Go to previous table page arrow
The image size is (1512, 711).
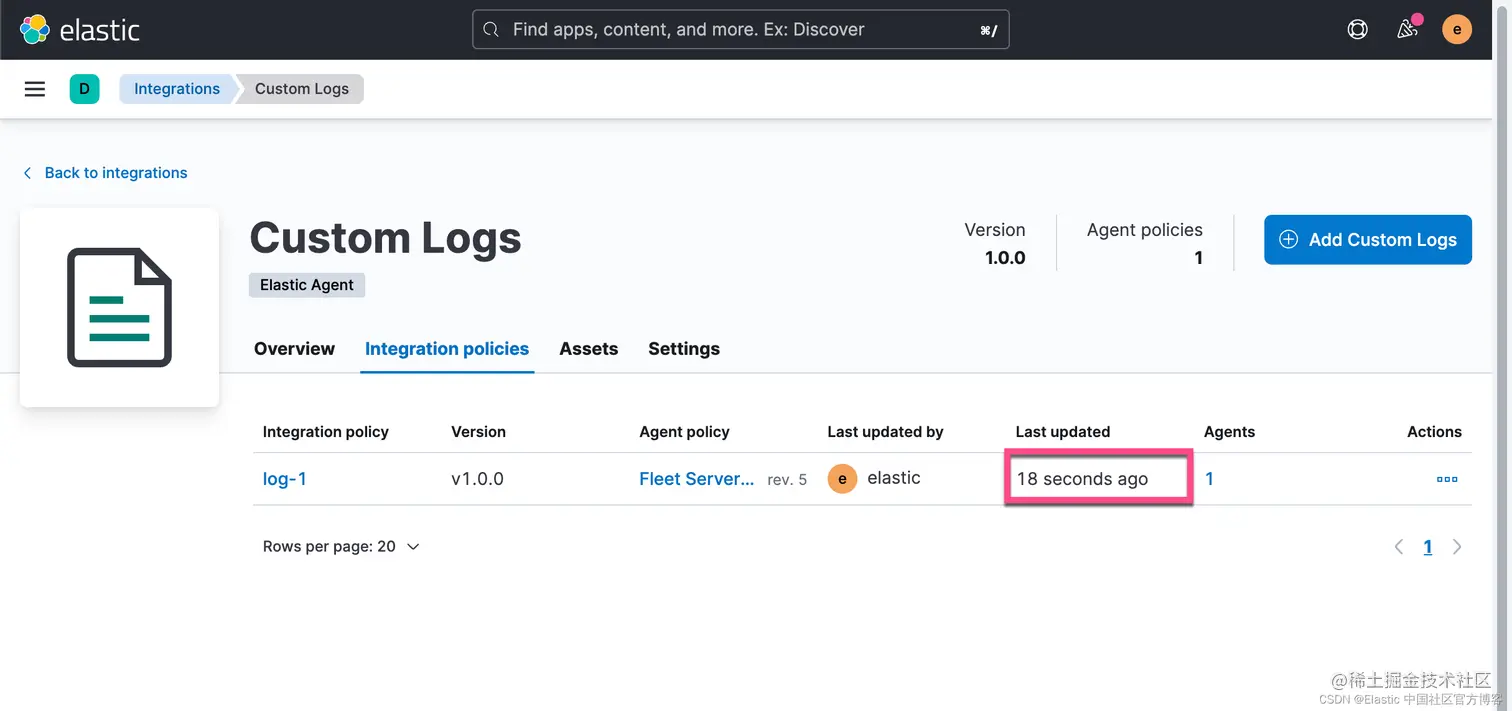tap(1399, 547)
